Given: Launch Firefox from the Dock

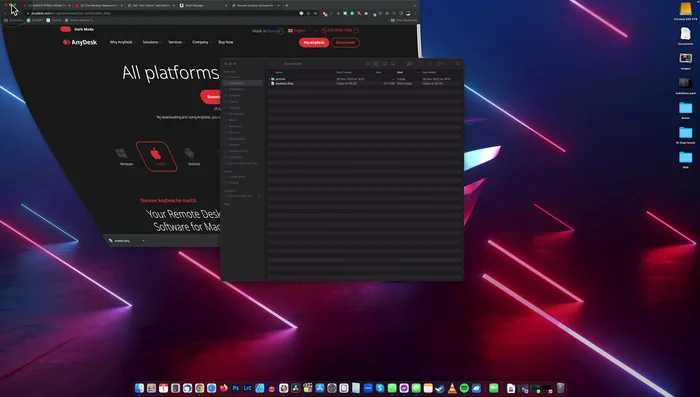Looking at the screenshot, I should pyautogui.click(x=224, y=388).
